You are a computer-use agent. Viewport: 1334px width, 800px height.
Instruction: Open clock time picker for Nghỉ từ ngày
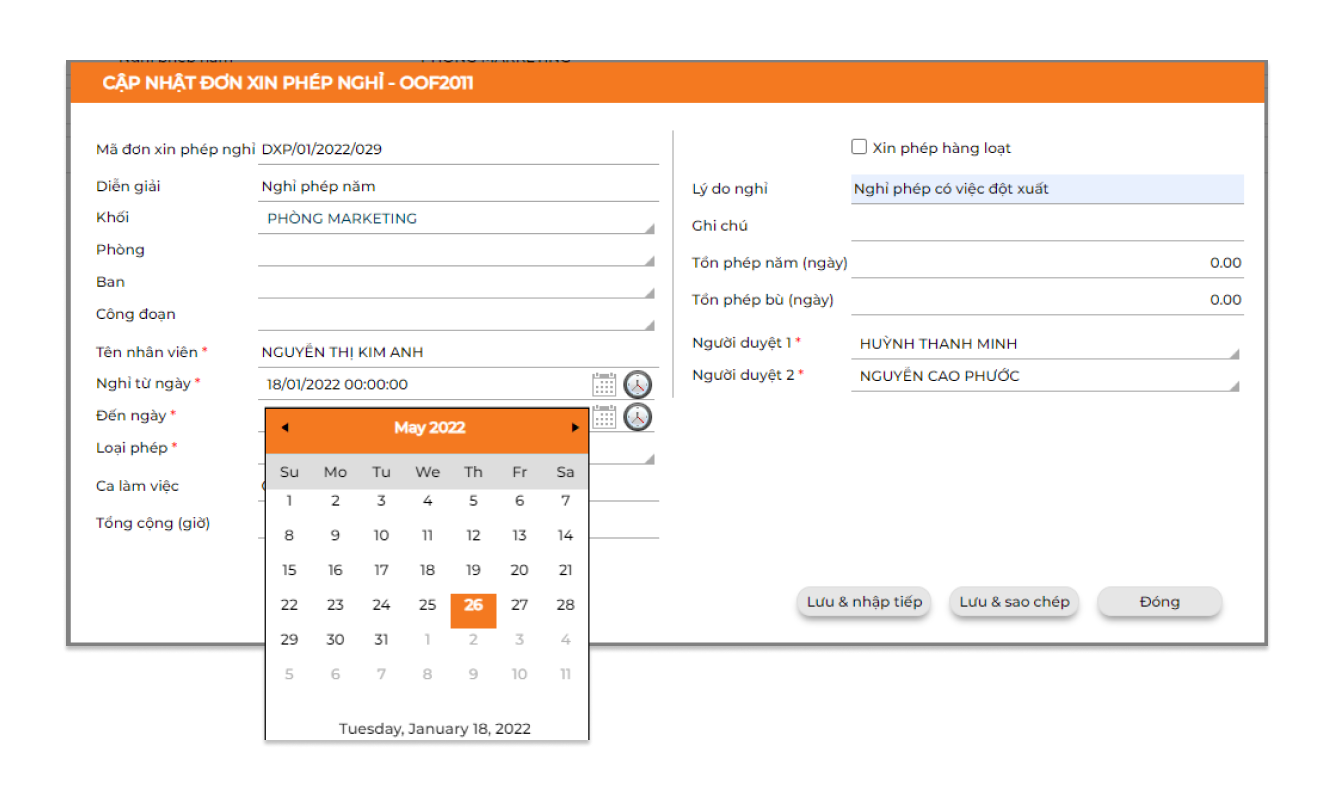coord(637,385)
